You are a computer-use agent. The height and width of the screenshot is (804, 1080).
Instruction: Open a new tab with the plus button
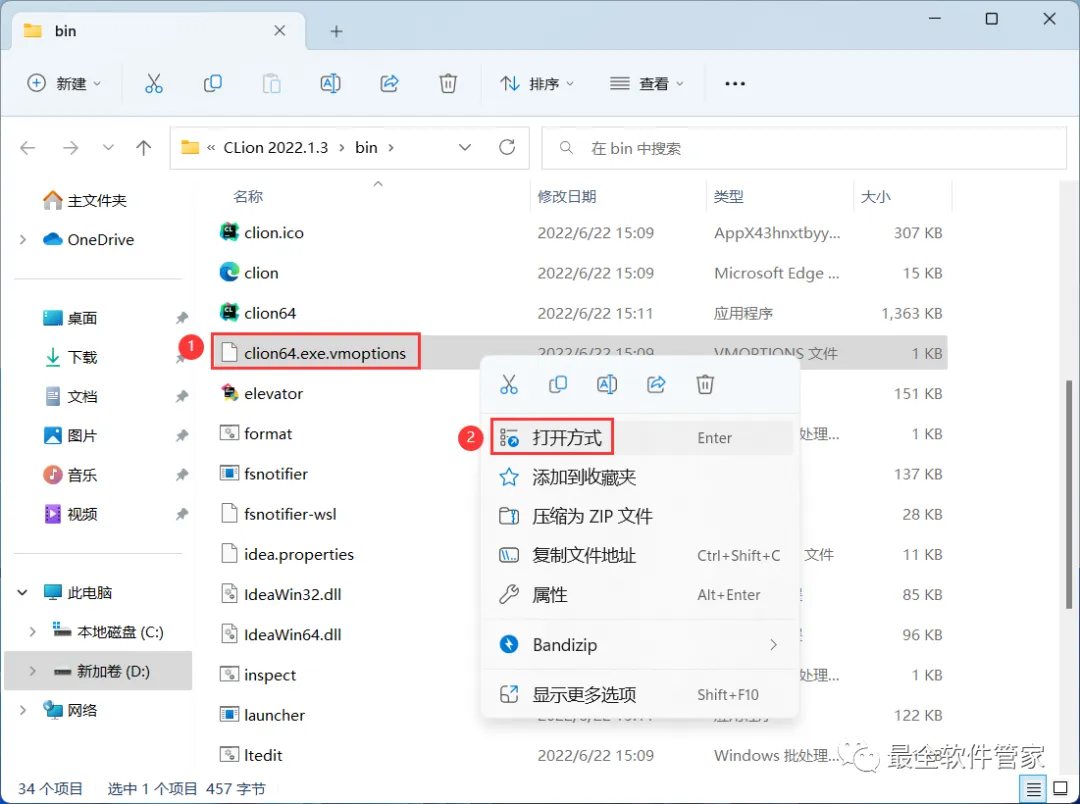tap(336, 31)
